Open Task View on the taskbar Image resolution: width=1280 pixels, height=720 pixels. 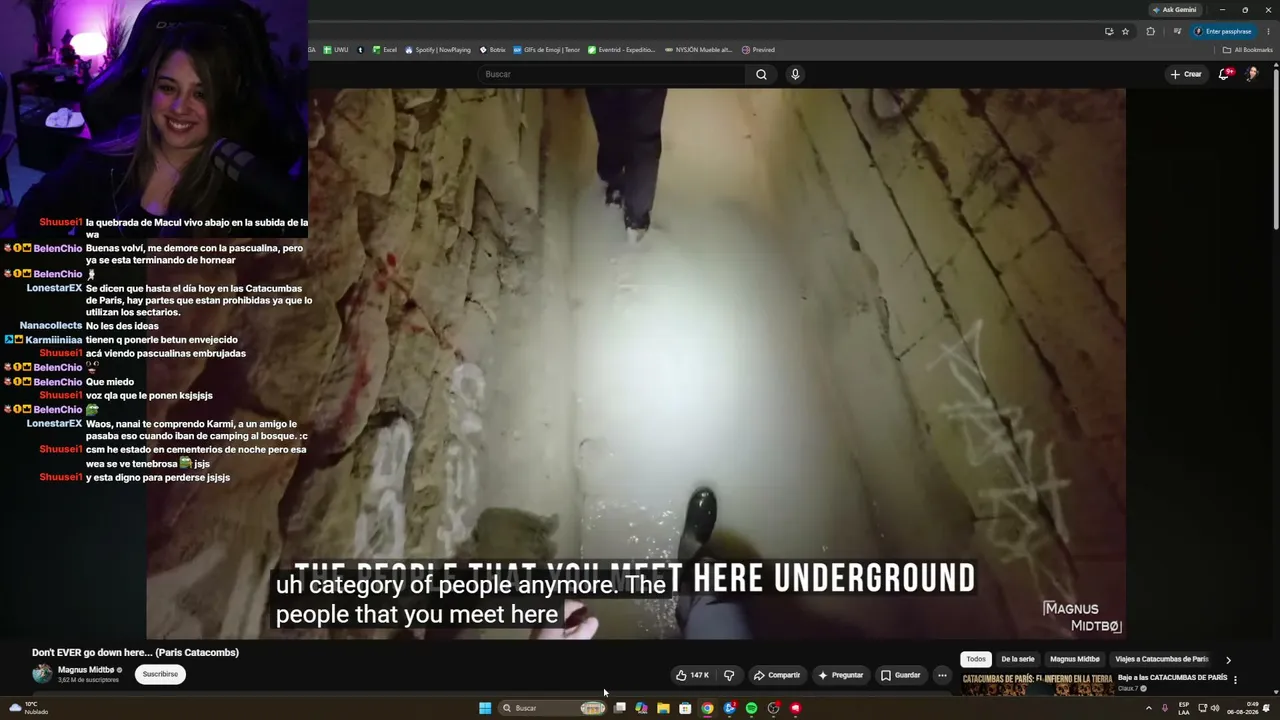[x=619, y=708]
